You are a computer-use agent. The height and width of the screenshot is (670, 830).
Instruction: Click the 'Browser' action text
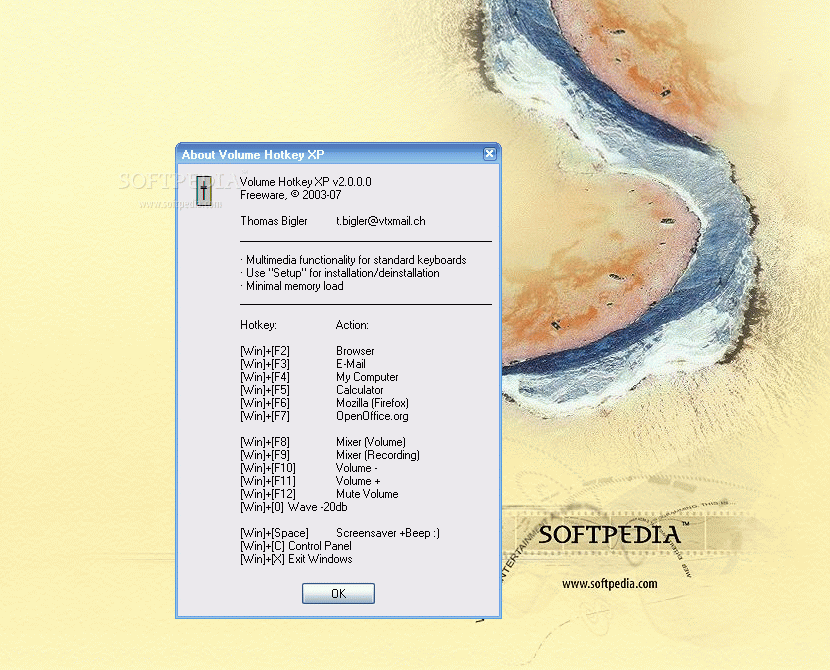click(355, 351)
